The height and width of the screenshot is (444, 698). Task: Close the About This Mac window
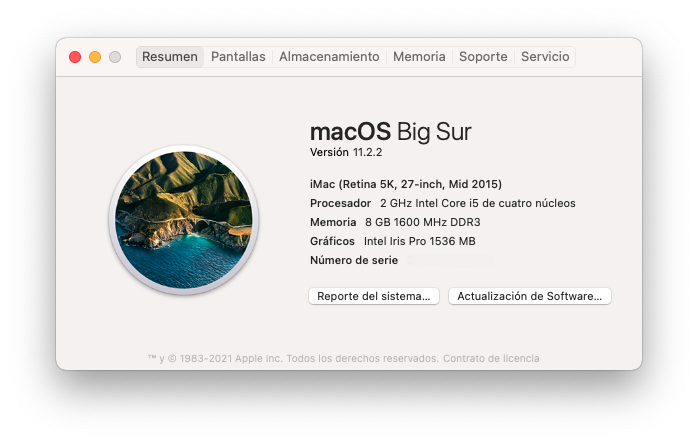click(x=75, y=57)
